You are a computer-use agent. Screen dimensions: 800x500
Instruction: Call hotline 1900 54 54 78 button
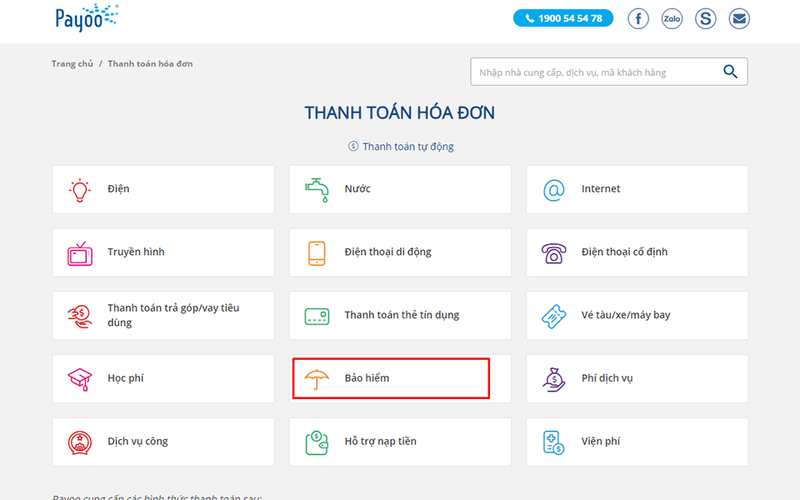(x=563, y=18)
